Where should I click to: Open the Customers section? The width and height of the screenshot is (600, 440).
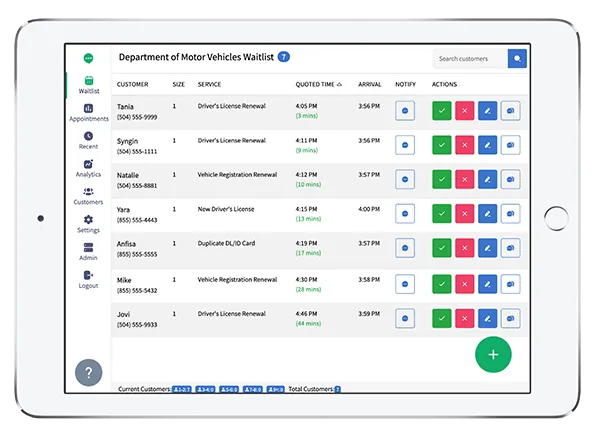point(88,196)
